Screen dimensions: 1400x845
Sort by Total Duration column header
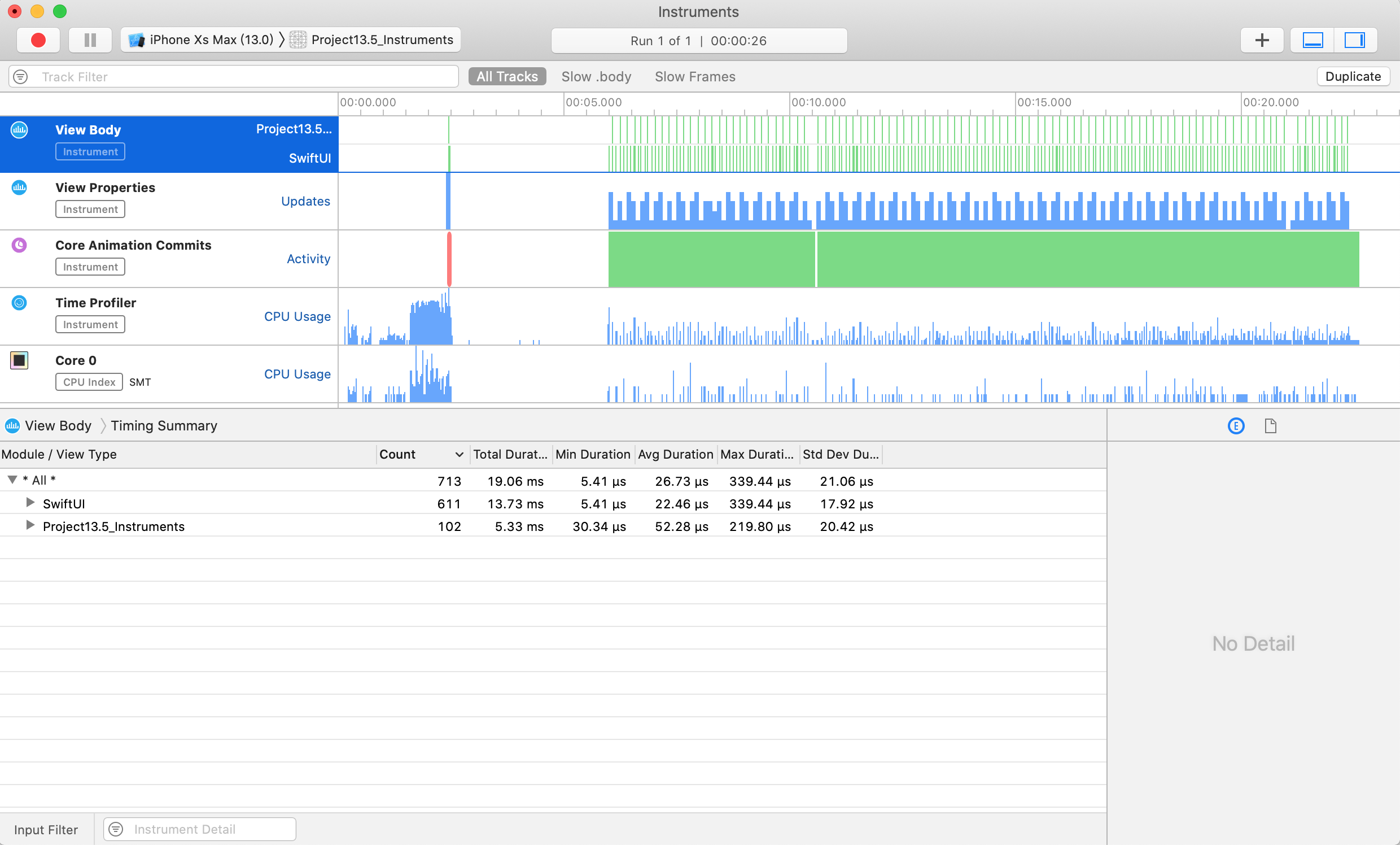tap(510, 454)
